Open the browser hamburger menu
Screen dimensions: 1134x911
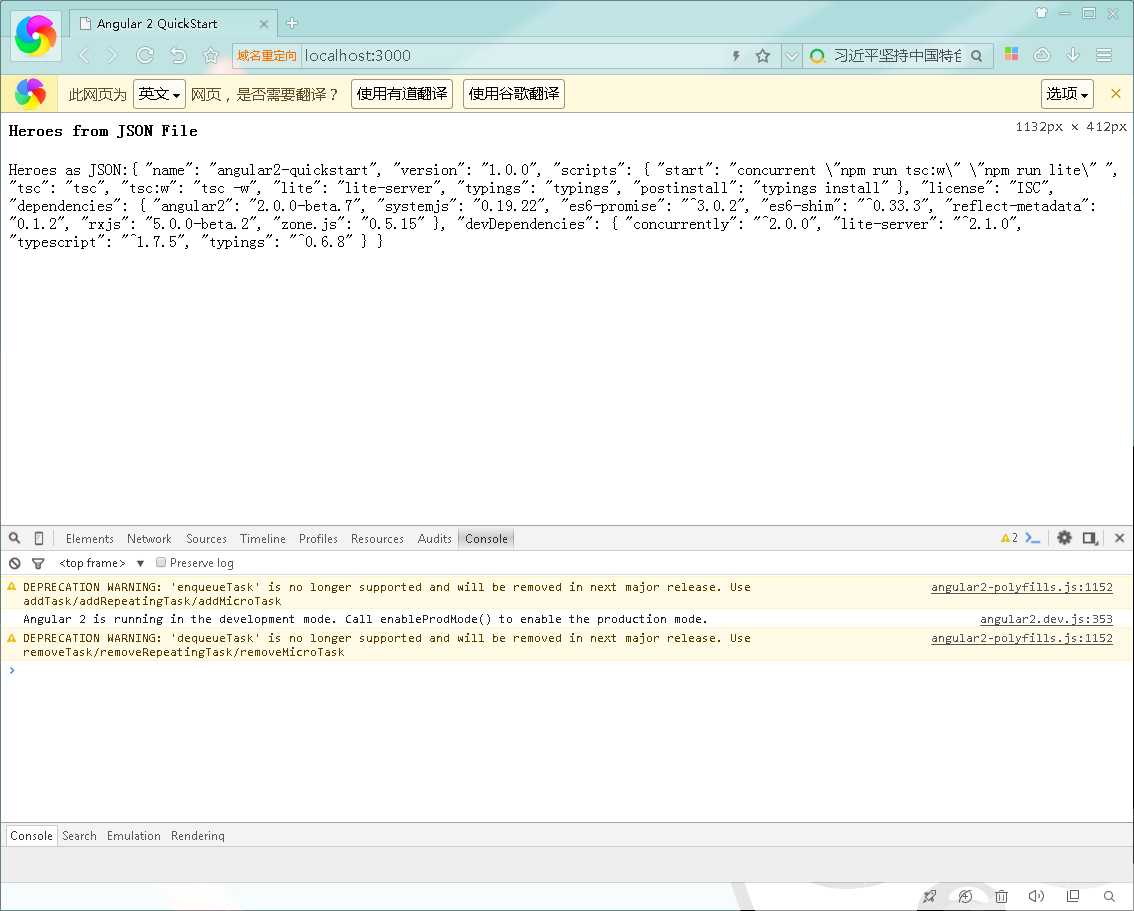coord(1104,55)
